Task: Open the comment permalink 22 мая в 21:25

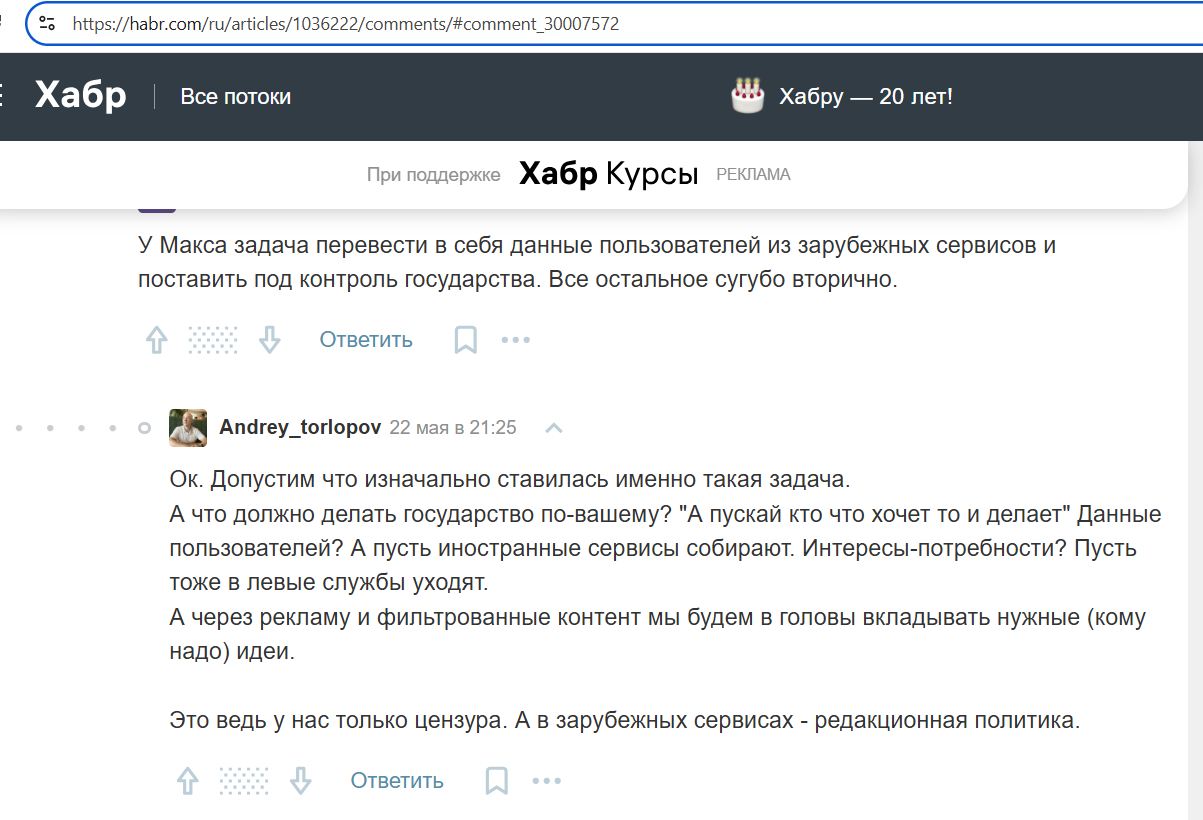Action: click(x=453, y=427)
